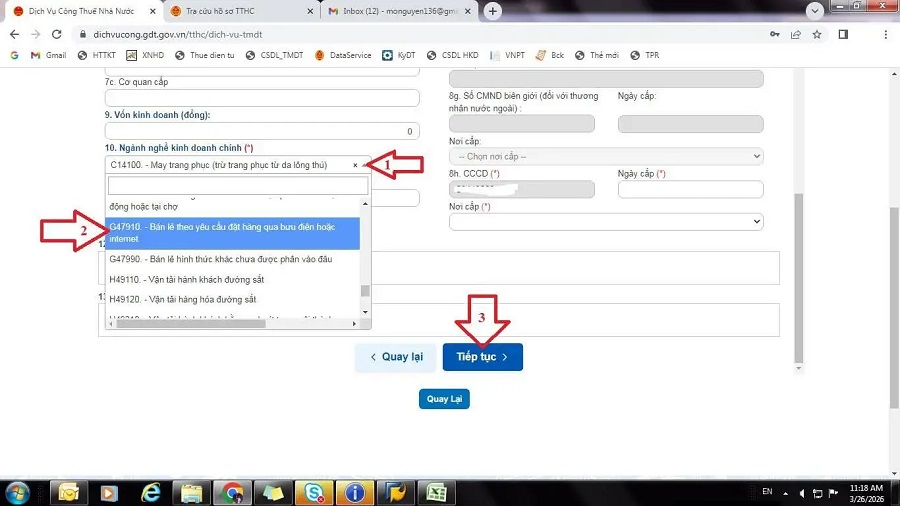
Task: Open the Thẻ mới bookmark
Action: click(596, 55)
